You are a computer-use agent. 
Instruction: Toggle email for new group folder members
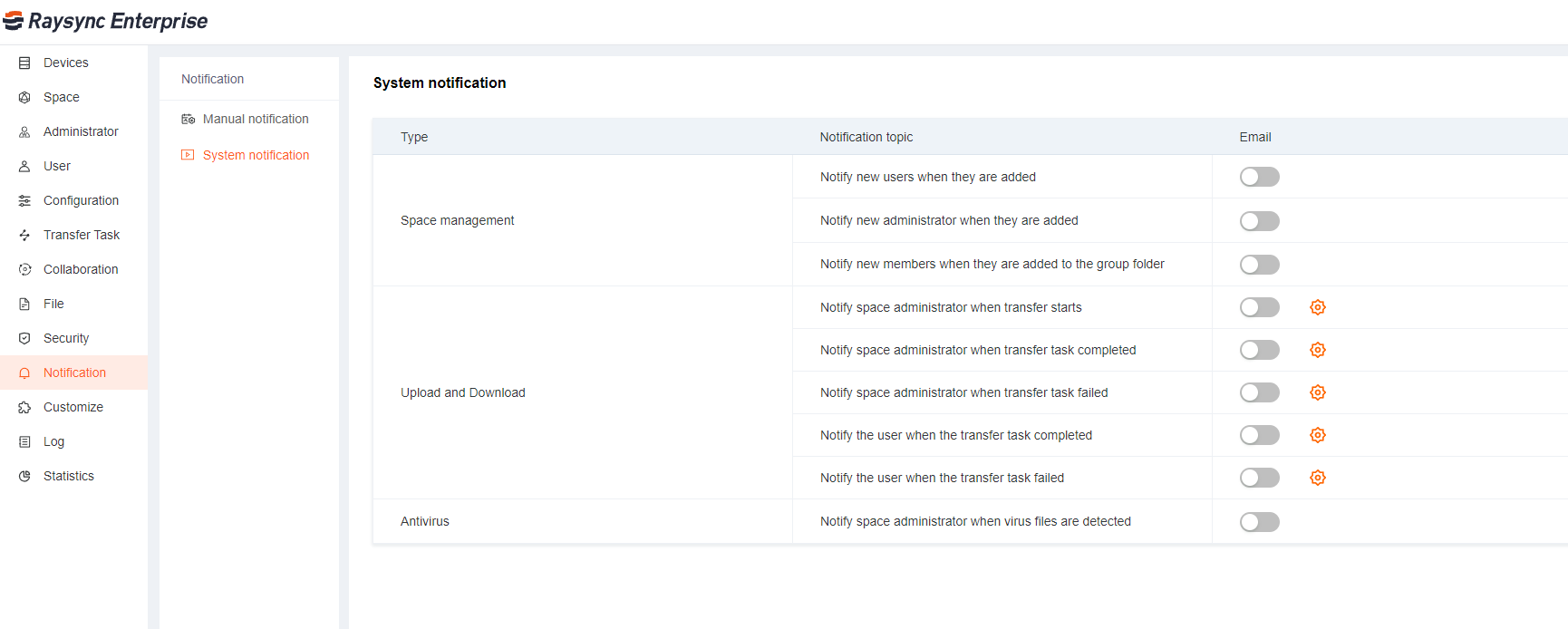point(1259,265)
